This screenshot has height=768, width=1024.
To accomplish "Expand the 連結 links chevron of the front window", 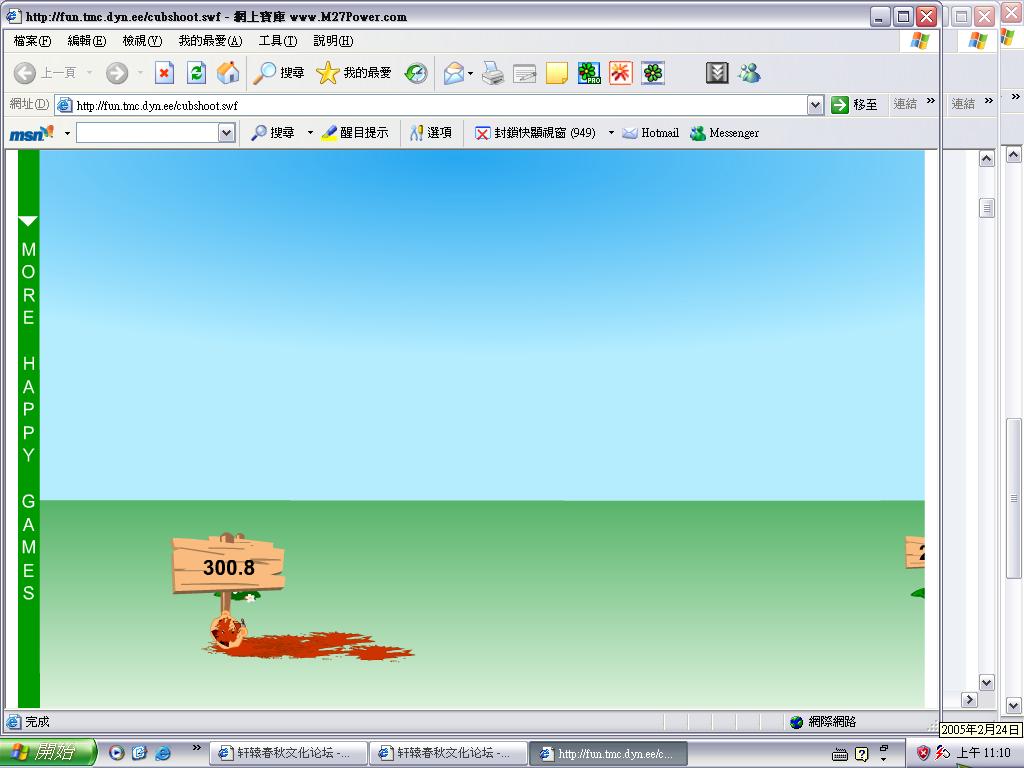I will [931, 101].
